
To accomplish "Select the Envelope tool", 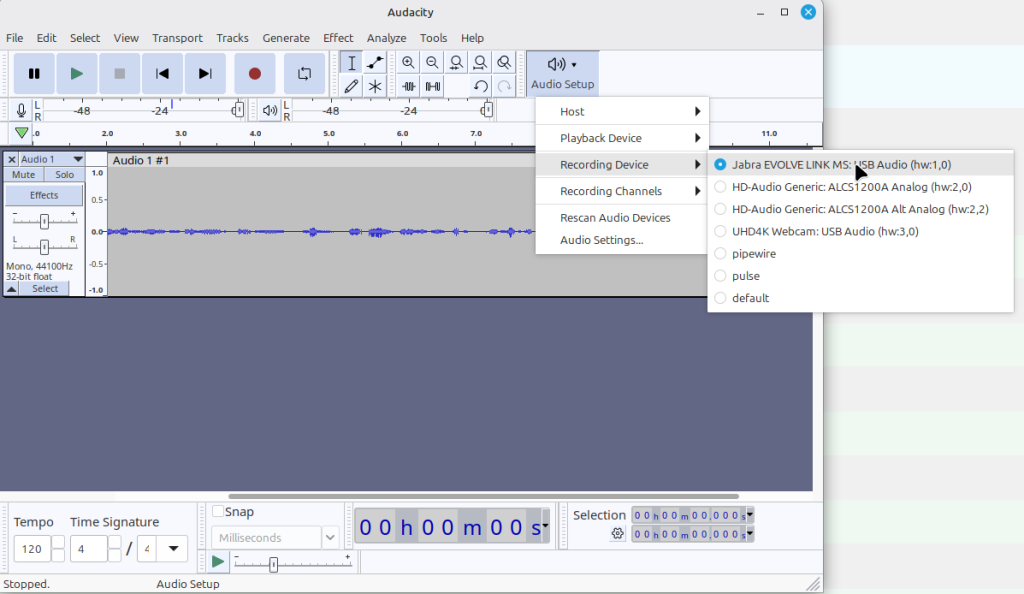I will 375,63.
